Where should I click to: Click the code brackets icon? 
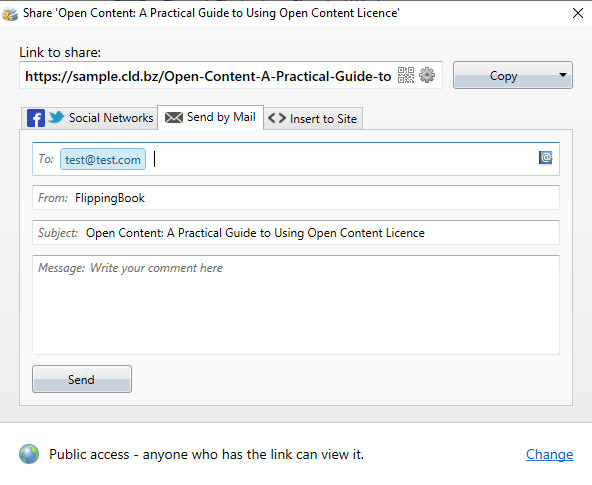coord(277,118)
